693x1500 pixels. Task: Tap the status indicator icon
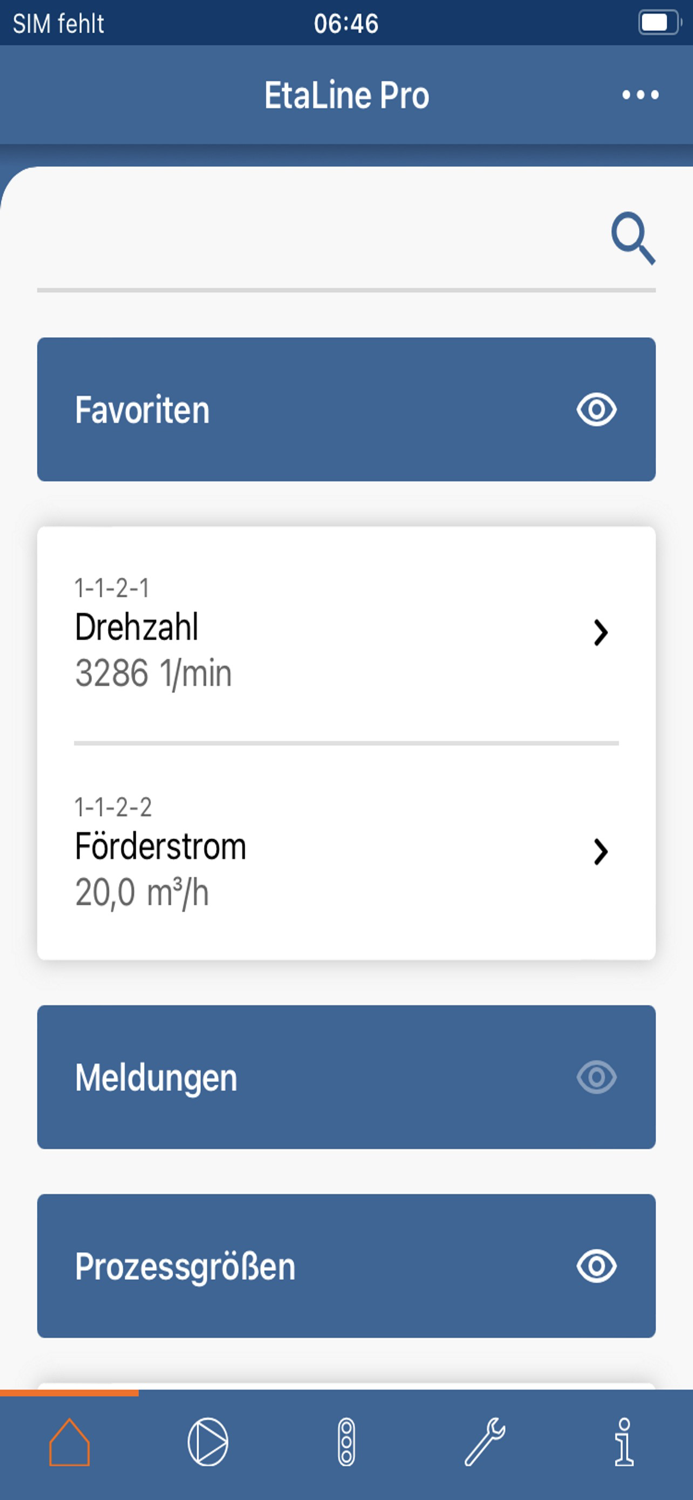point(346,1441)
